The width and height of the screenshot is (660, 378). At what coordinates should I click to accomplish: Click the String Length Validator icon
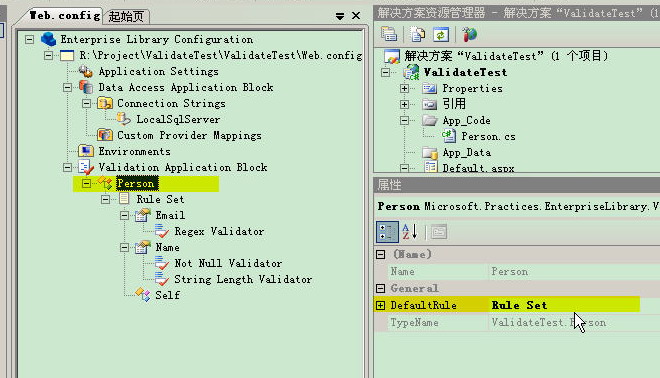[162, 279]
